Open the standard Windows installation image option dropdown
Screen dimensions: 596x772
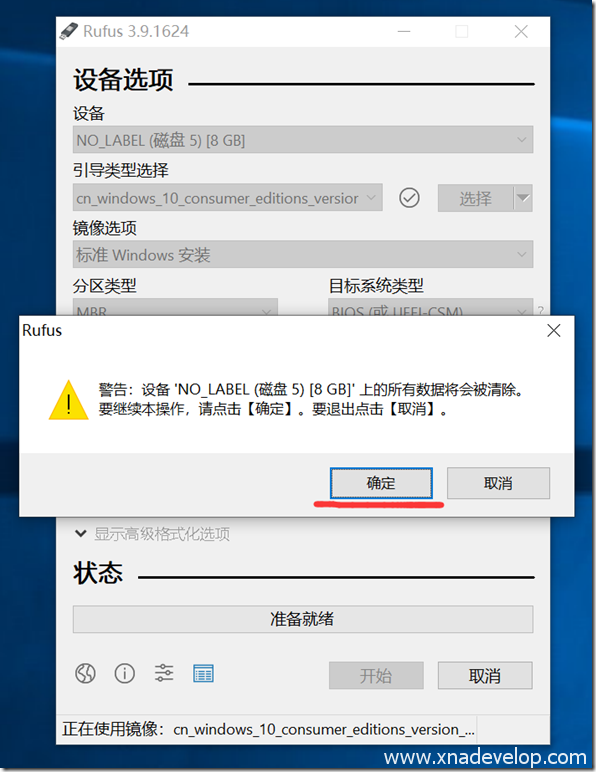pos(303,255)
